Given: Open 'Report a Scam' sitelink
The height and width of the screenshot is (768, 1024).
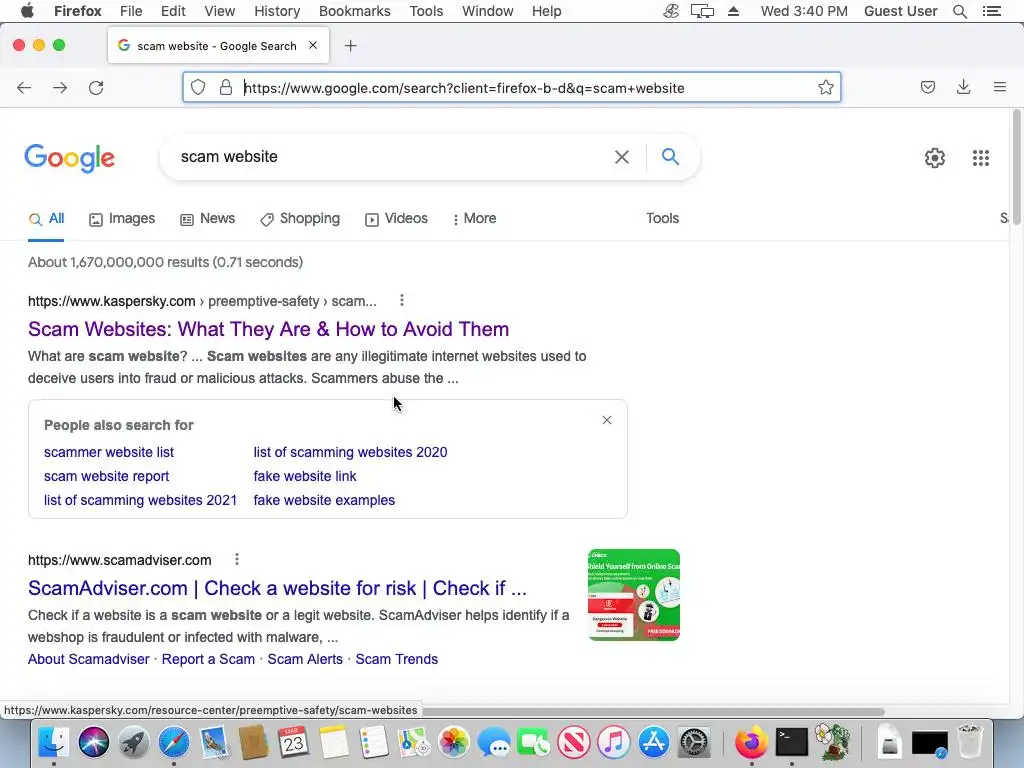Looking at the screenshot, I should (x=208, y=659).
